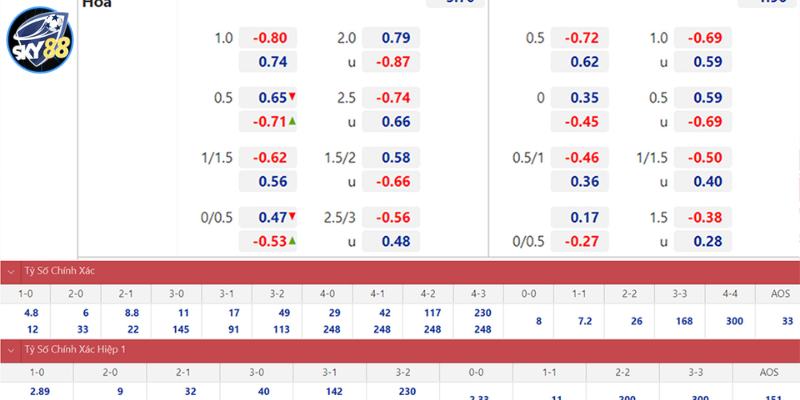Click the green up arrow beside -0.53
800x400 pixels.
tap(292, 240)
